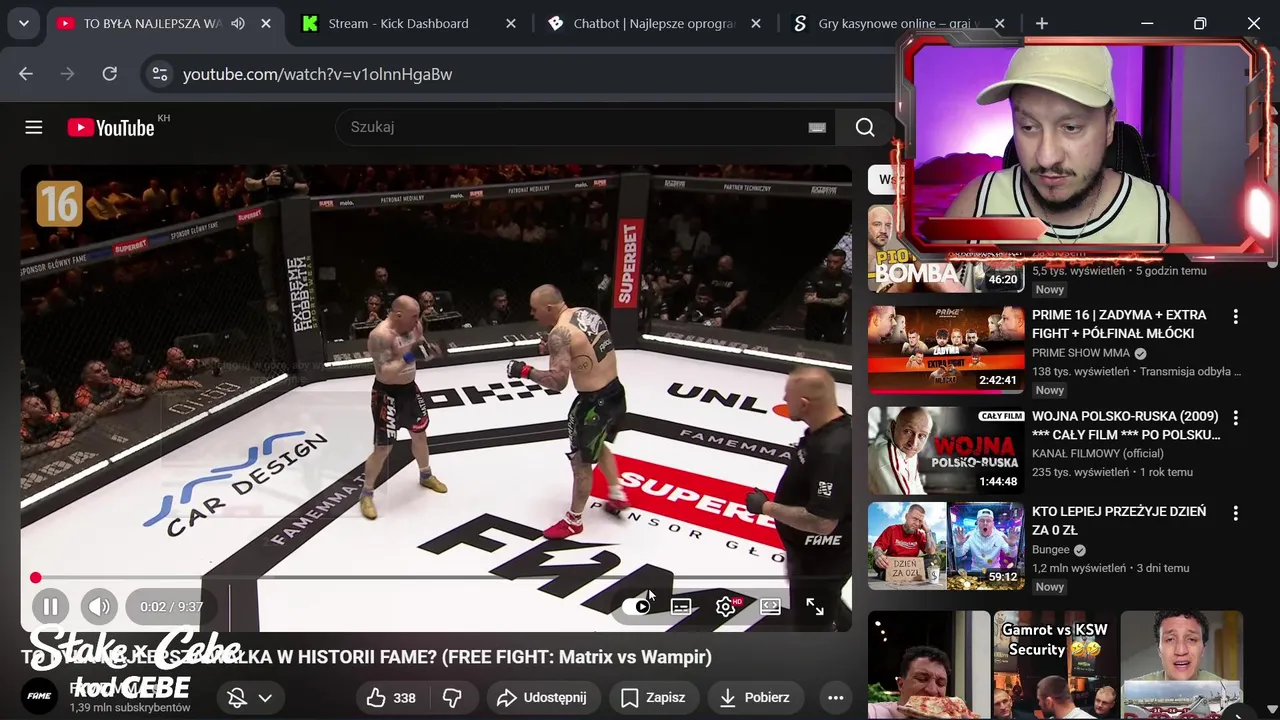Open Gamrot vs KSW Security short
Image resolution: width=1280 pixels, height=720 pixels.
point(1055,665)
